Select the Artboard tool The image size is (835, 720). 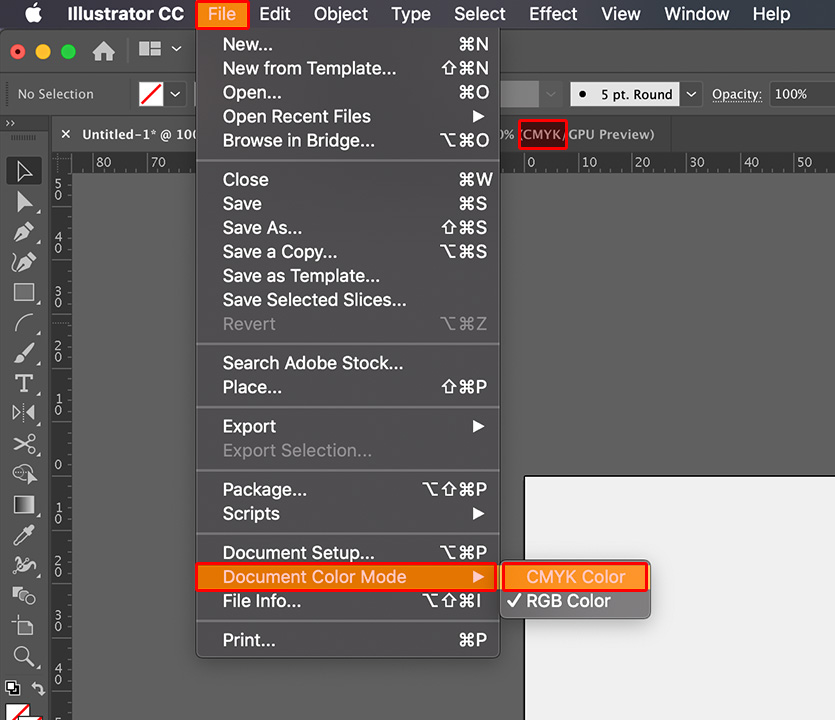click(23, 625)
